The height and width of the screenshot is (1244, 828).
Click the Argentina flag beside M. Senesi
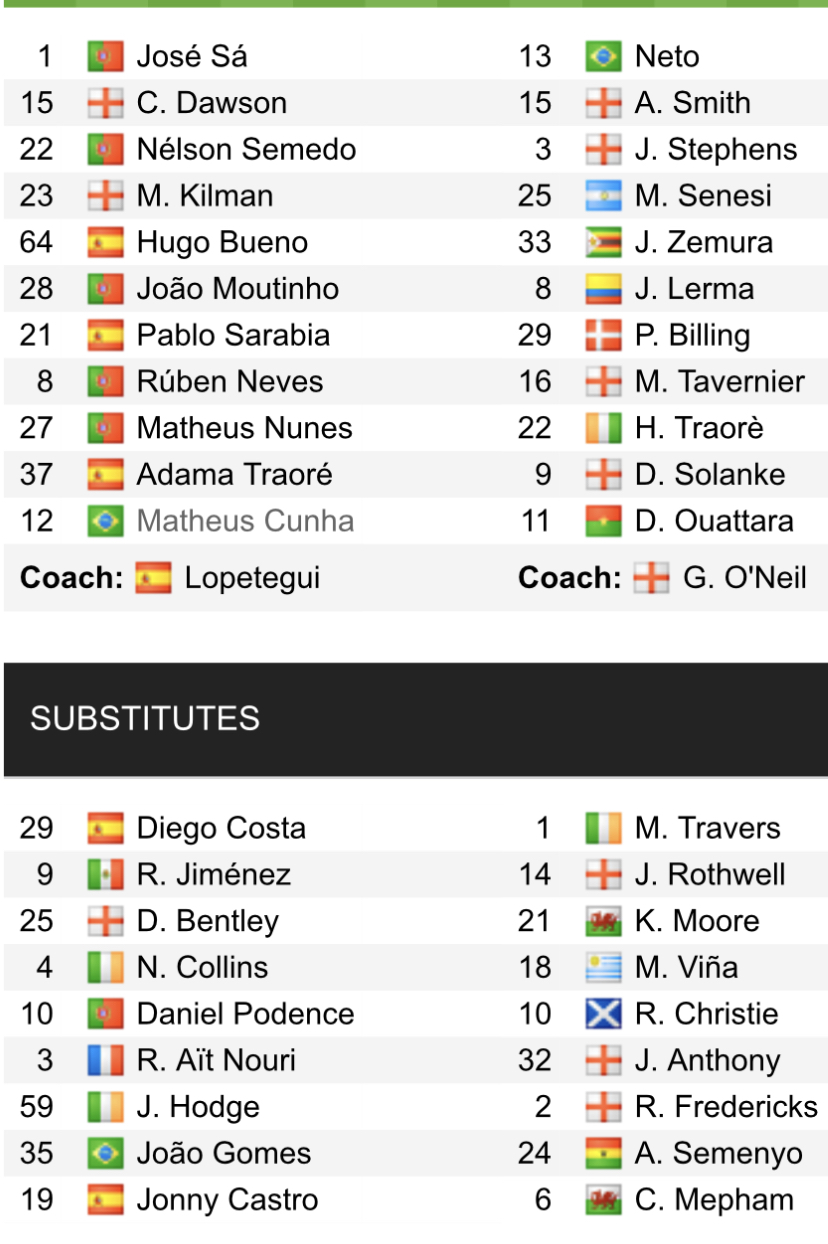coord(603,196)
